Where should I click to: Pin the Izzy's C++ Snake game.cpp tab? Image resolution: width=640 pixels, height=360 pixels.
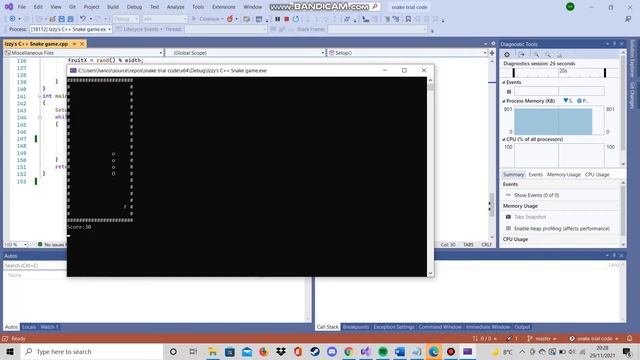point(74,44)
